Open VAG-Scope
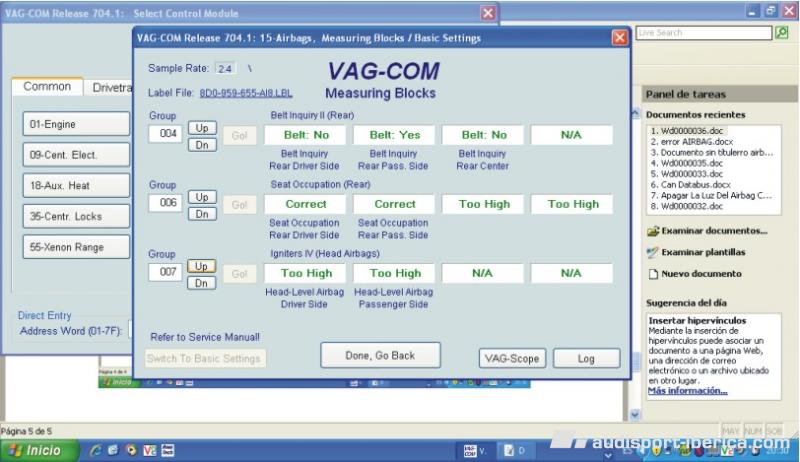 point(512,358)
